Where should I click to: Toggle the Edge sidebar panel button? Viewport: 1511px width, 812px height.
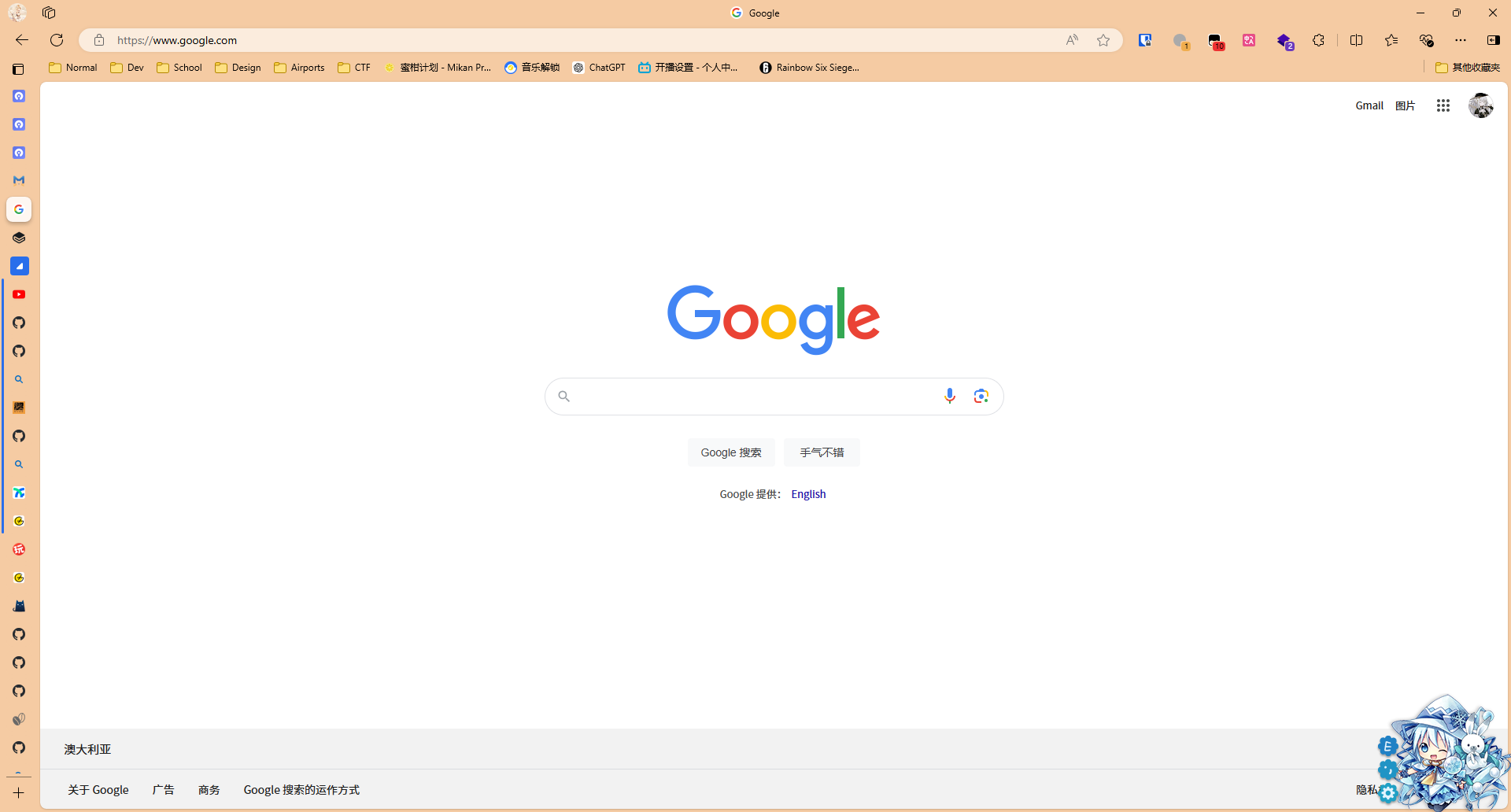1493,40
